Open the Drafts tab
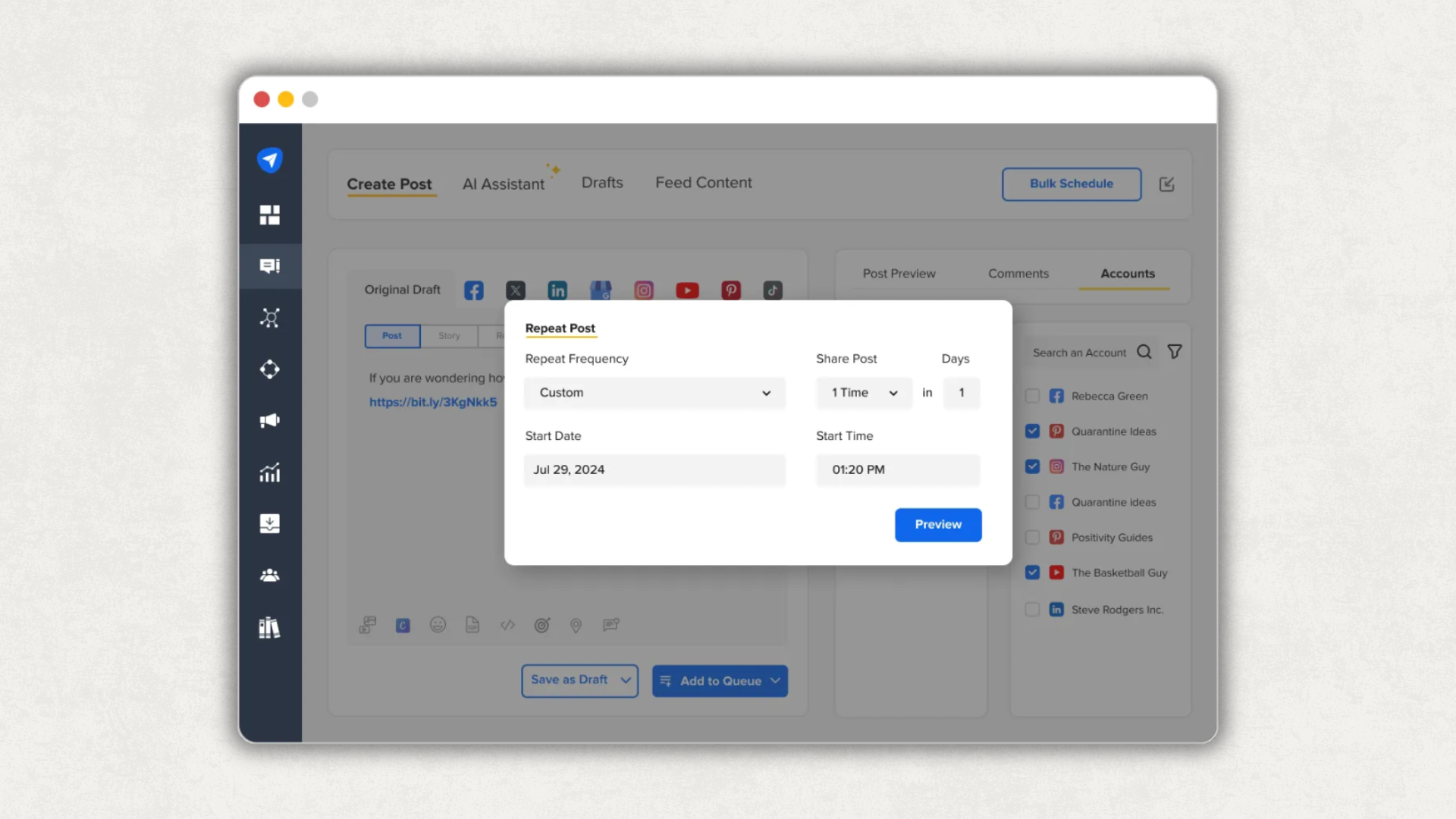This screenshot has height=819, width=1456. 602,183
